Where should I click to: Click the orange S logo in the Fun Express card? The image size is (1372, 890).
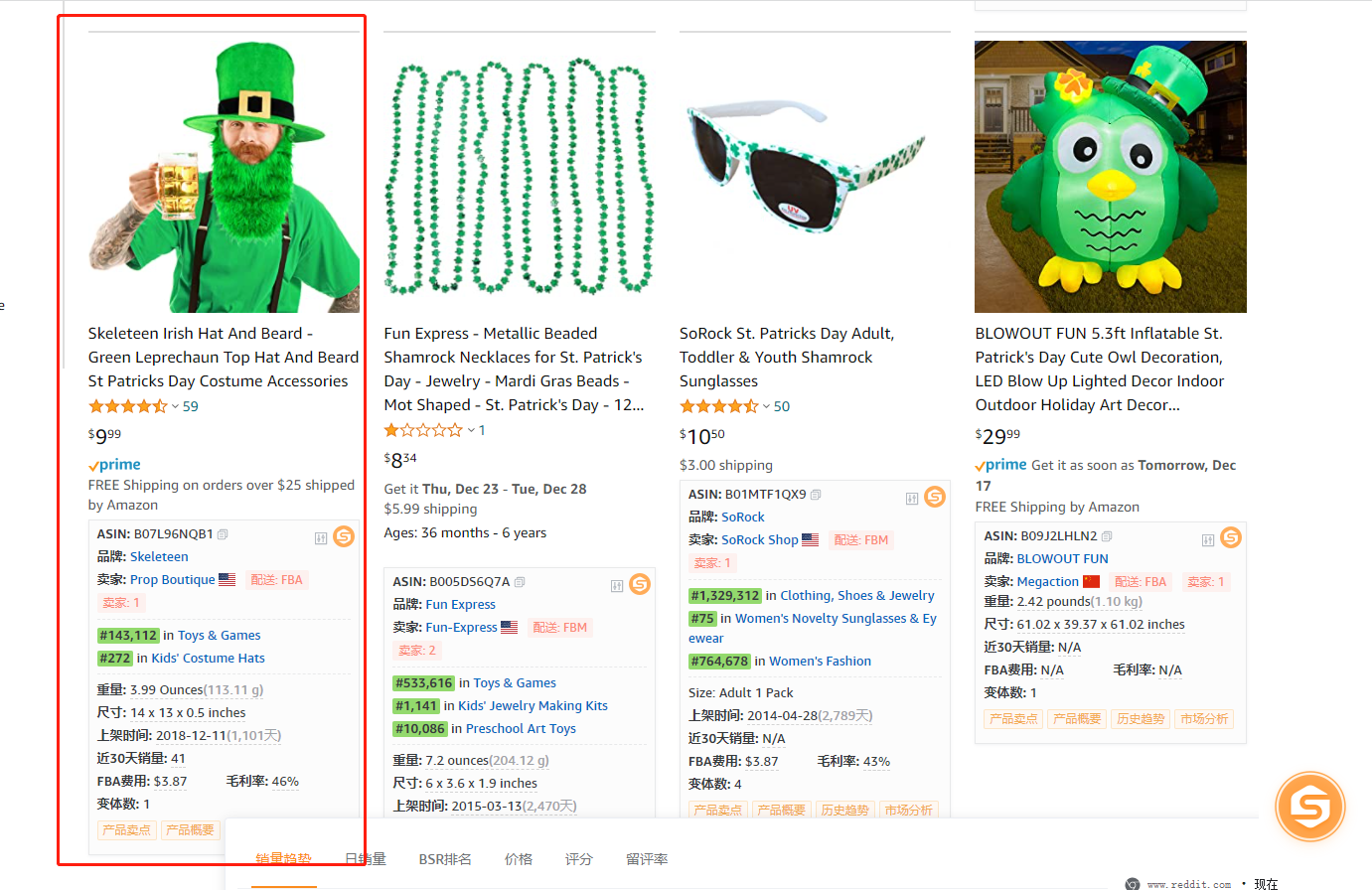coord(640,584)
